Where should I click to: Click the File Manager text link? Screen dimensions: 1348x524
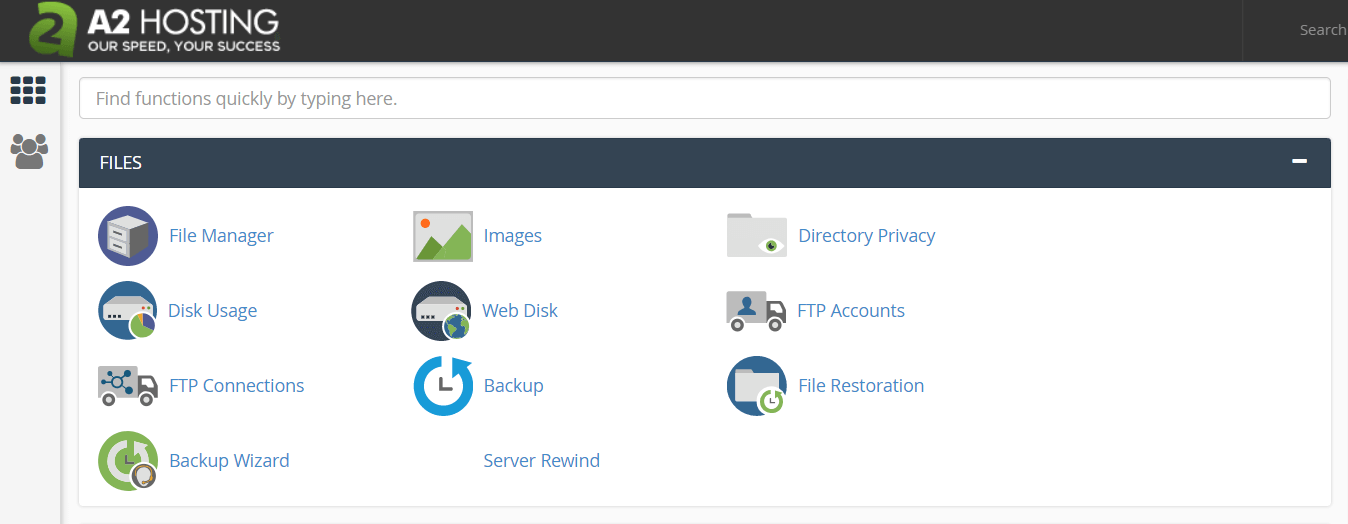(x=221, y=236)
